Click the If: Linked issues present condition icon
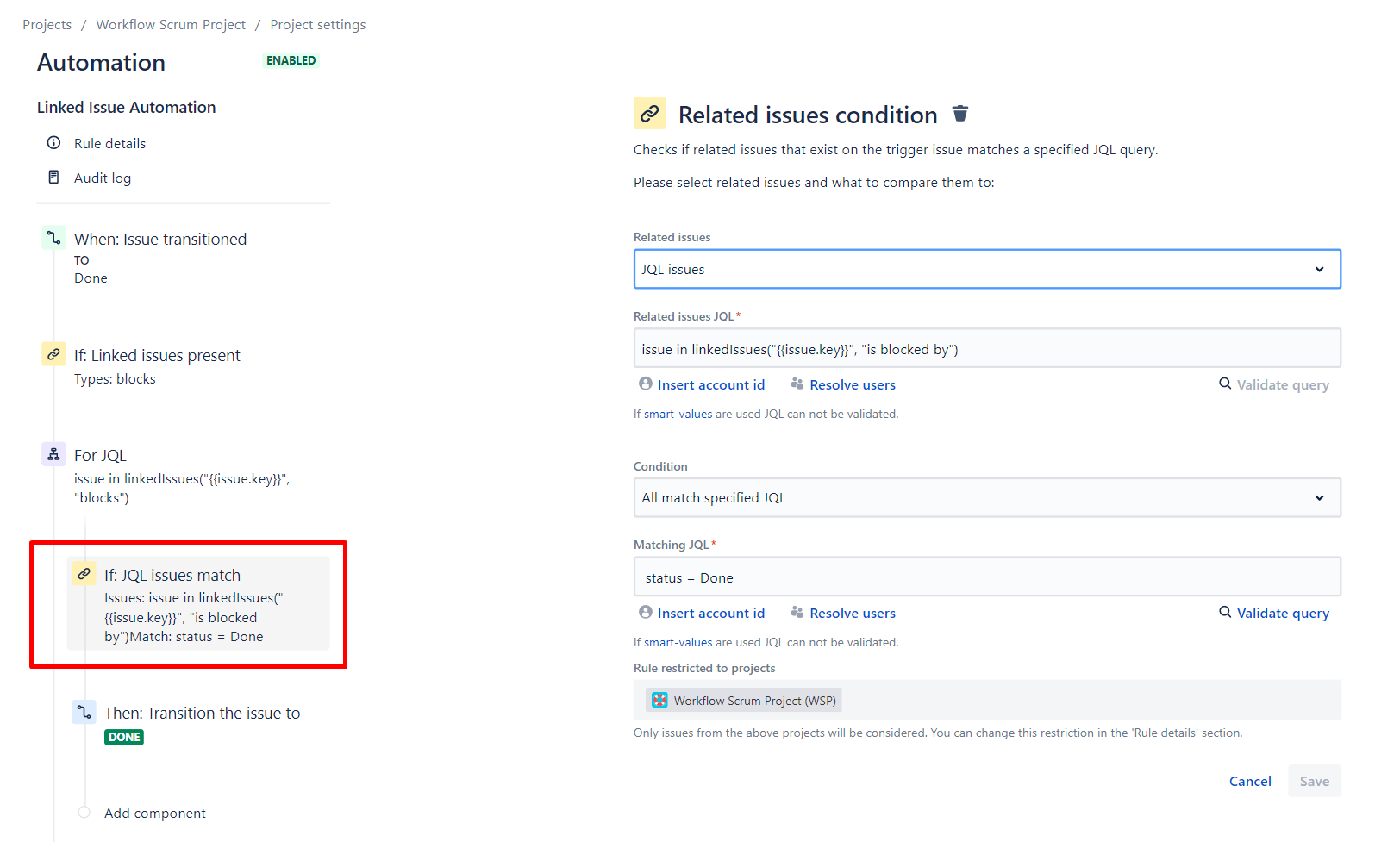 click(x=53, y=354)
